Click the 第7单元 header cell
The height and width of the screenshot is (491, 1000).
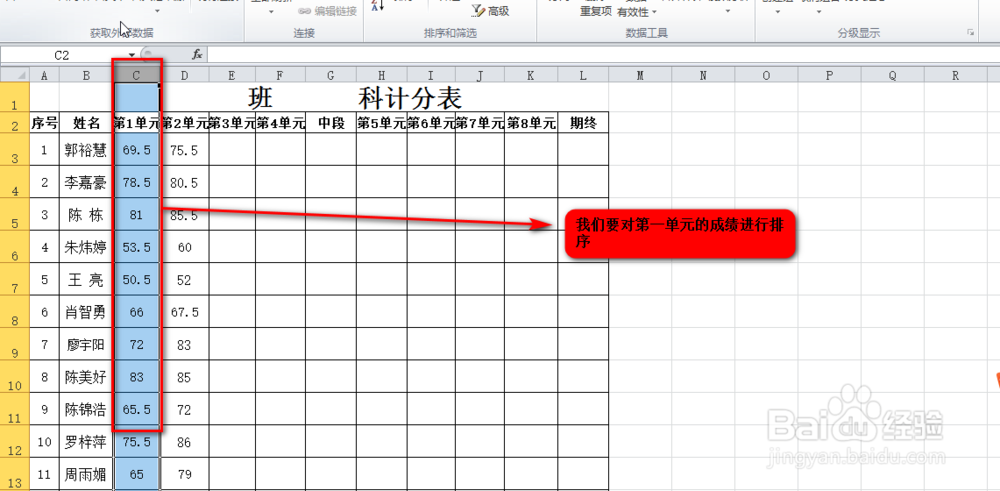(x=480, y=122)
